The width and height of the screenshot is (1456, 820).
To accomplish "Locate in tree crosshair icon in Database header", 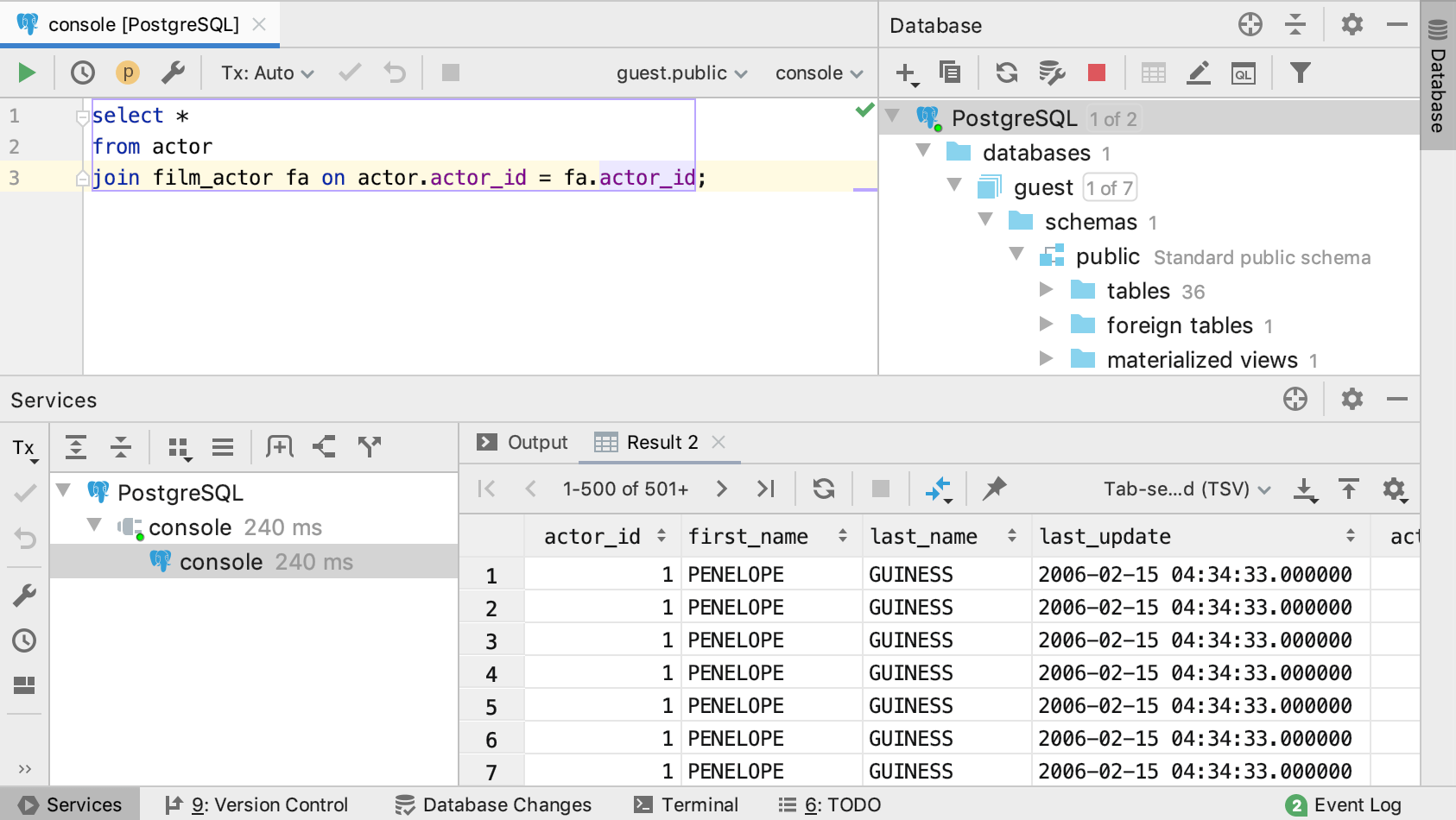I will (x=1250, y=24).
